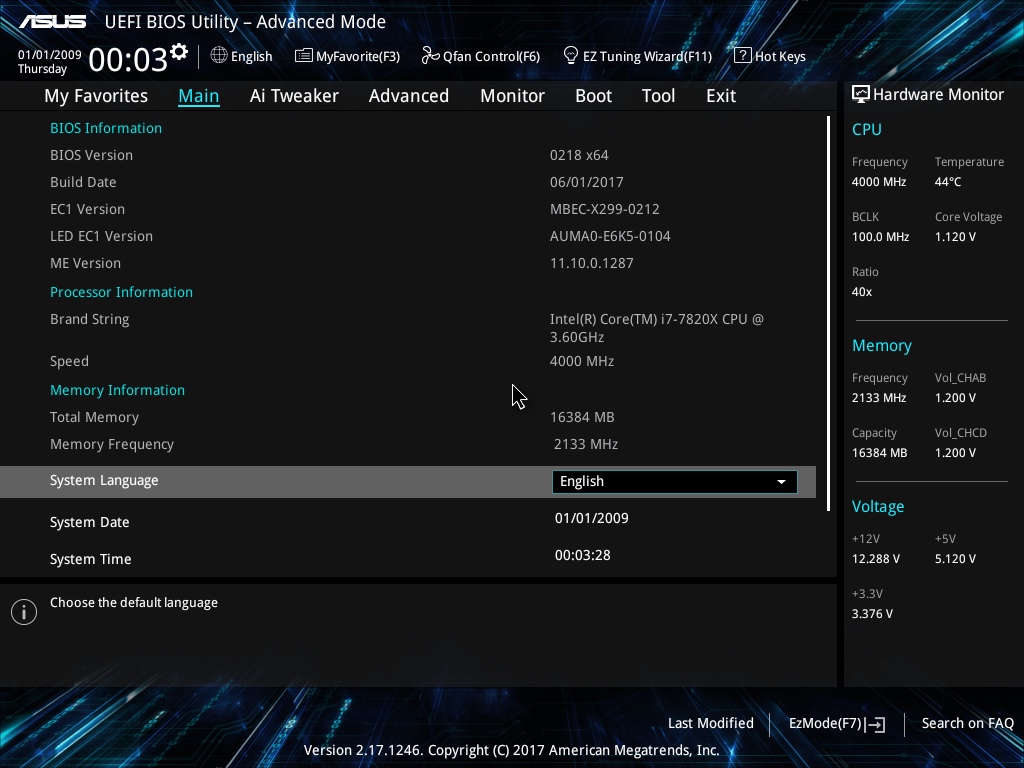Click BIOS Version value 0218 x64
This screenshot has width=1024, height=768.
coord(579,155)
